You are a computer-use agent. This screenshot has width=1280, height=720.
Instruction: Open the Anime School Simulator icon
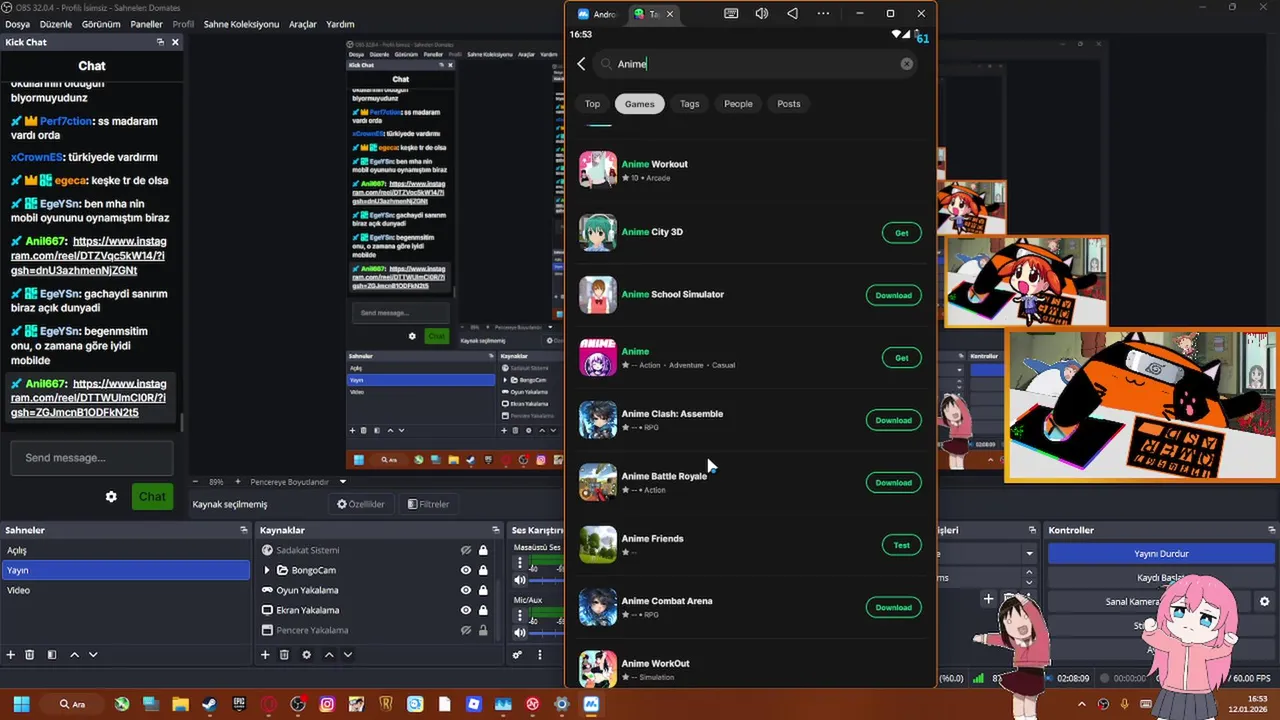pyautogui.click(x=598, y=295)
